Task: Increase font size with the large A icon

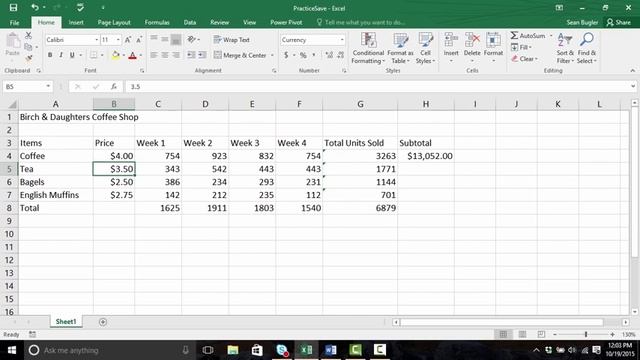Action: click(x=128, y=40)
